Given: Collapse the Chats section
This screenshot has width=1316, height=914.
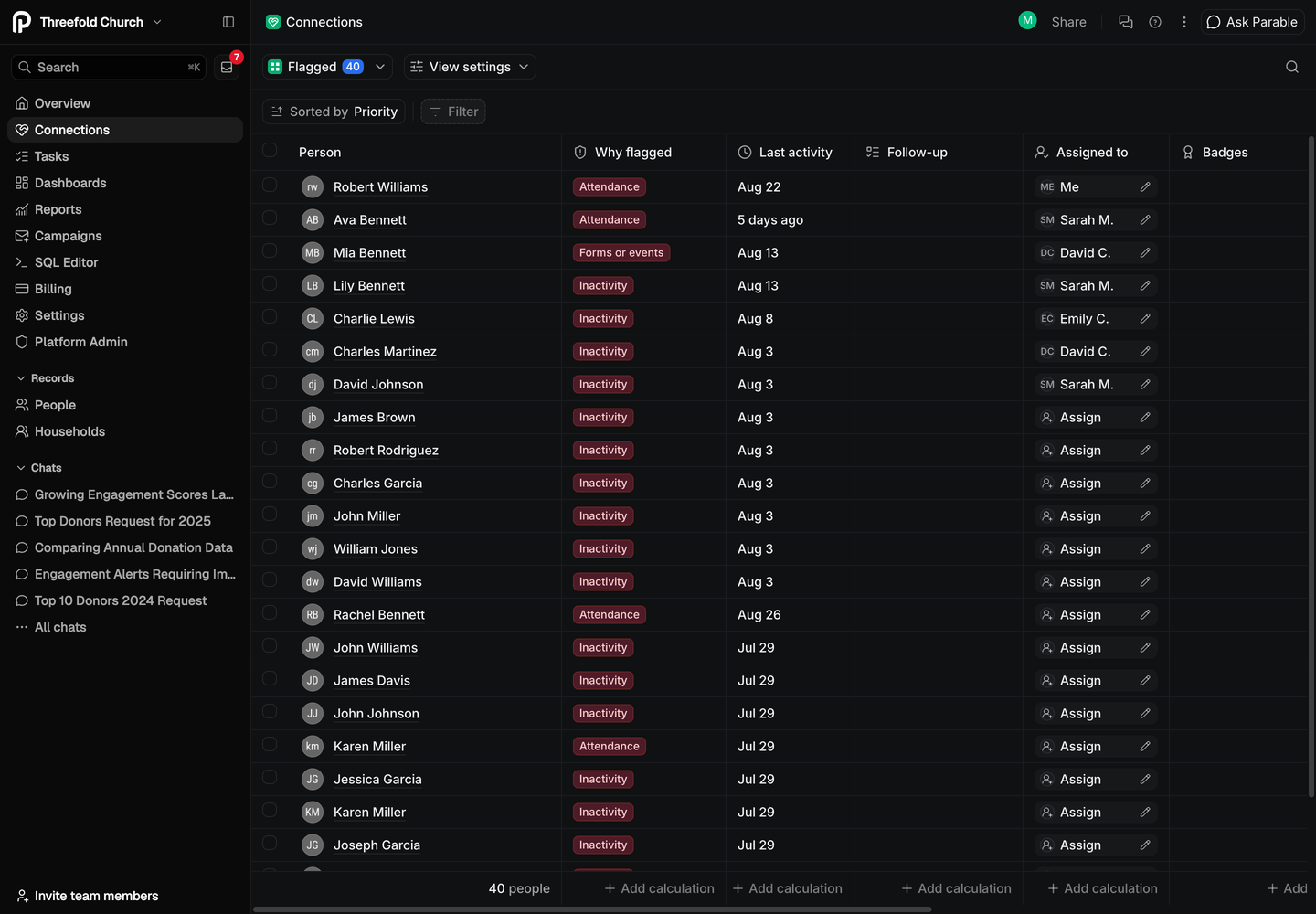Looking at the screenshot, I should [38, 468].
